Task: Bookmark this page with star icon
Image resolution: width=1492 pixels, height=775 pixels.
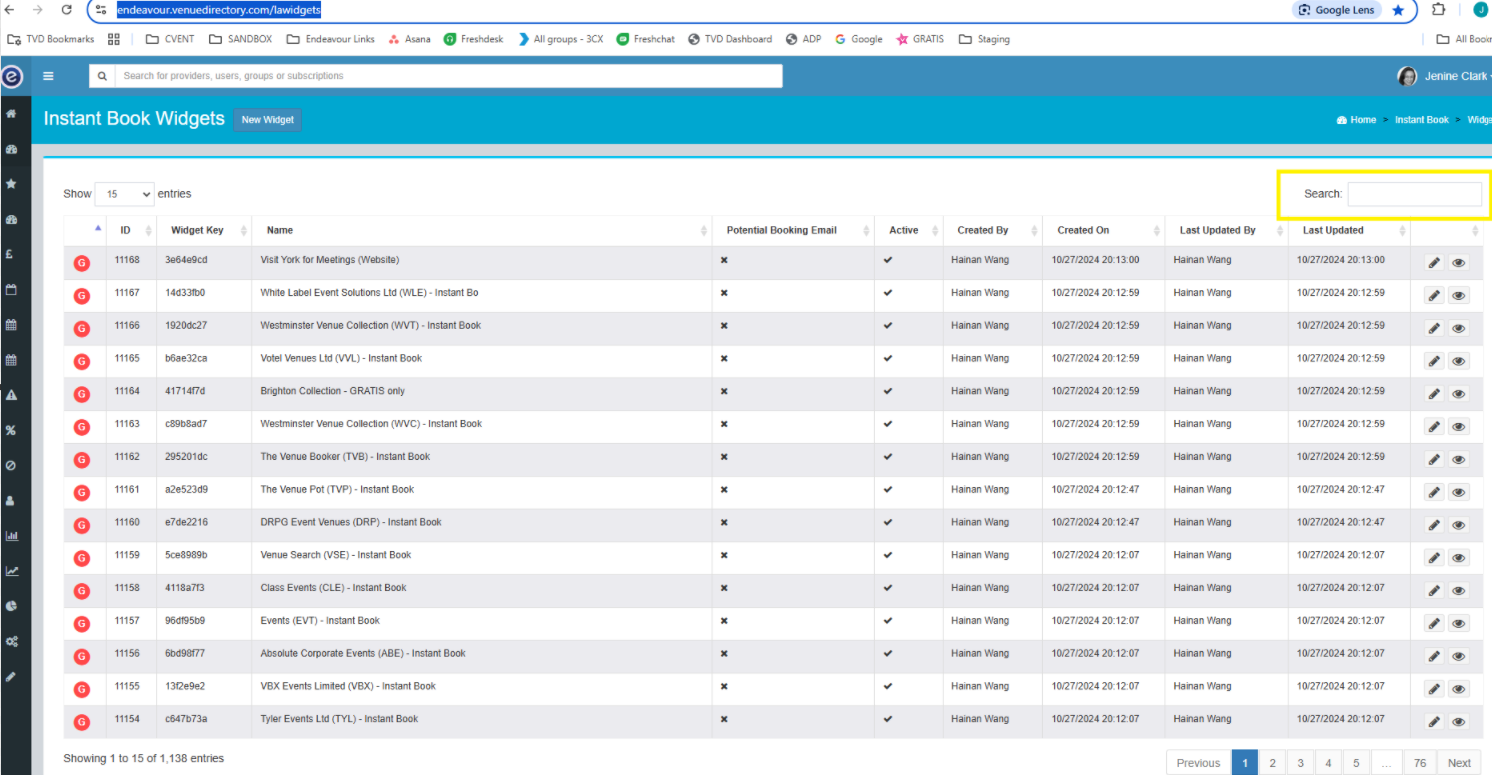Action: pyautogui.click(x=1398, y=10)
